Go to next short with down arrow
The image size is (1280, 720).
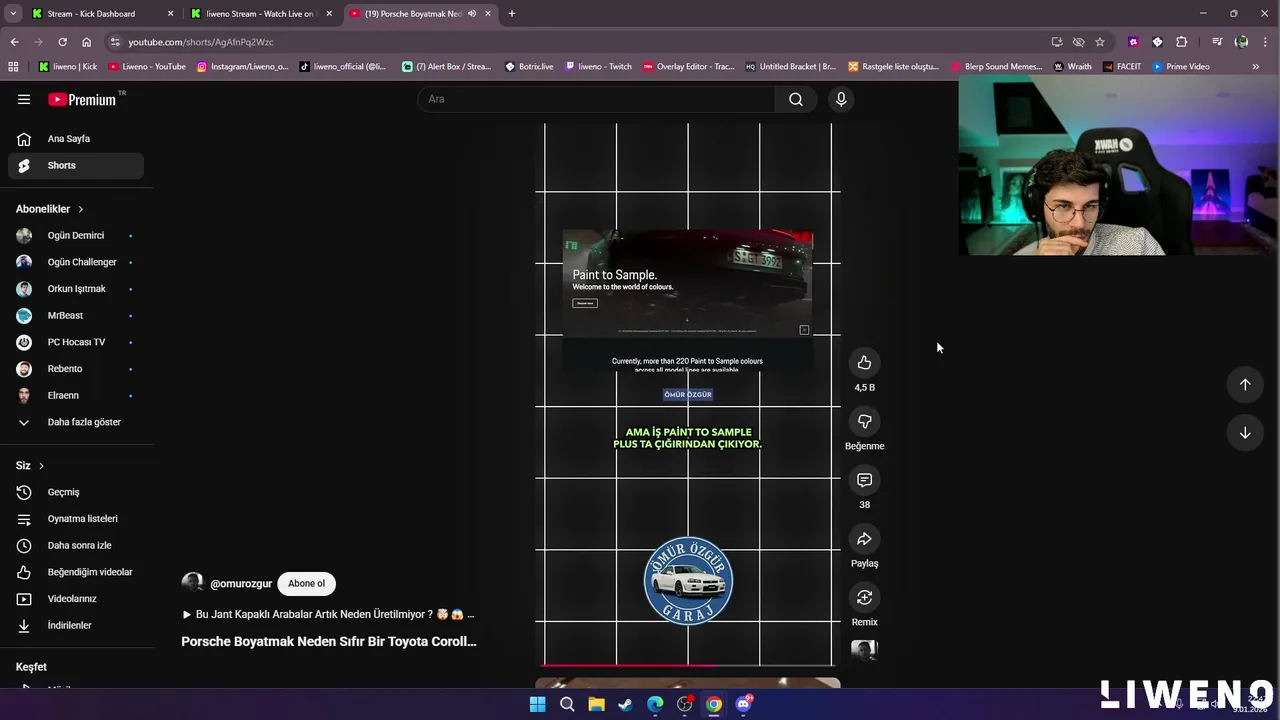1245,433
